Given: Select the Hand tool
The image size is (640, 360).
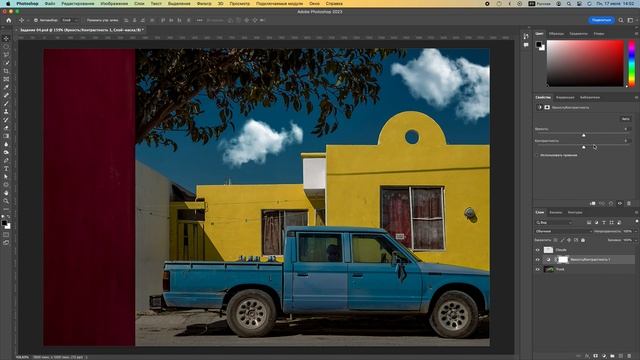Looking at the screenshot, I should pyautogui.click(x=6, y=193).
